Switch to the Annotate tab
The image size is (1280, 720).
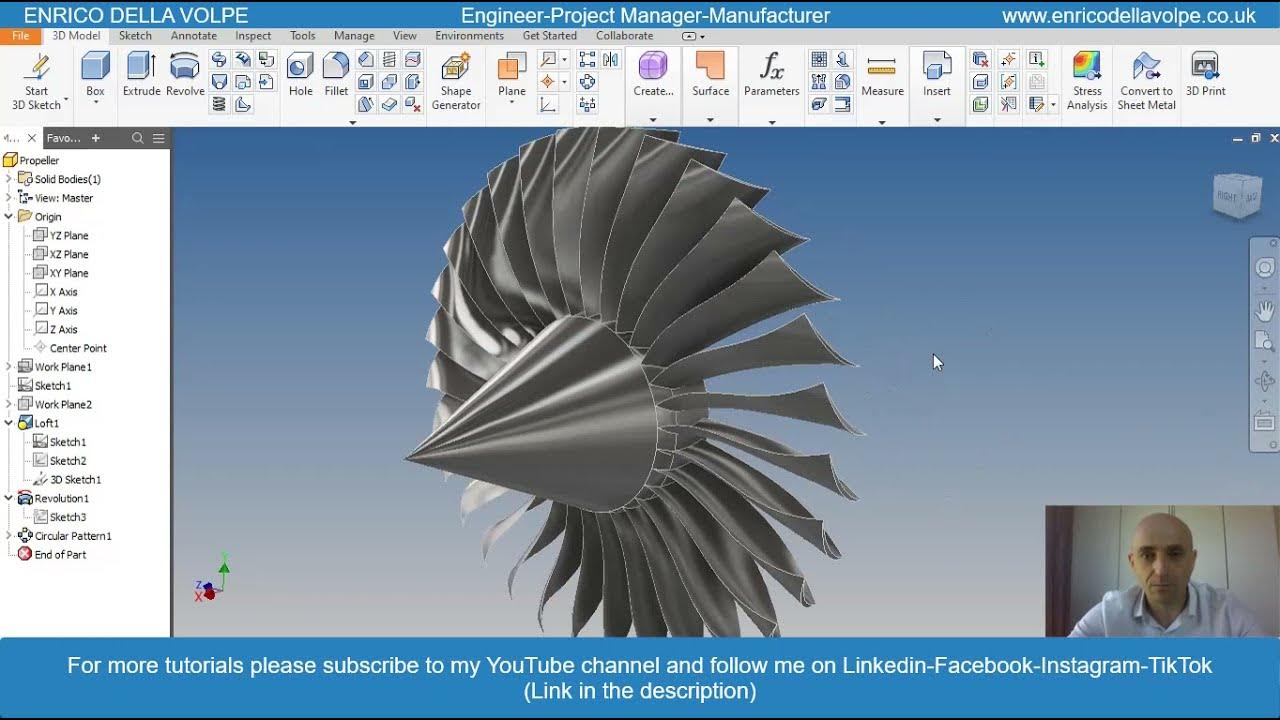(x=194, y=36)
